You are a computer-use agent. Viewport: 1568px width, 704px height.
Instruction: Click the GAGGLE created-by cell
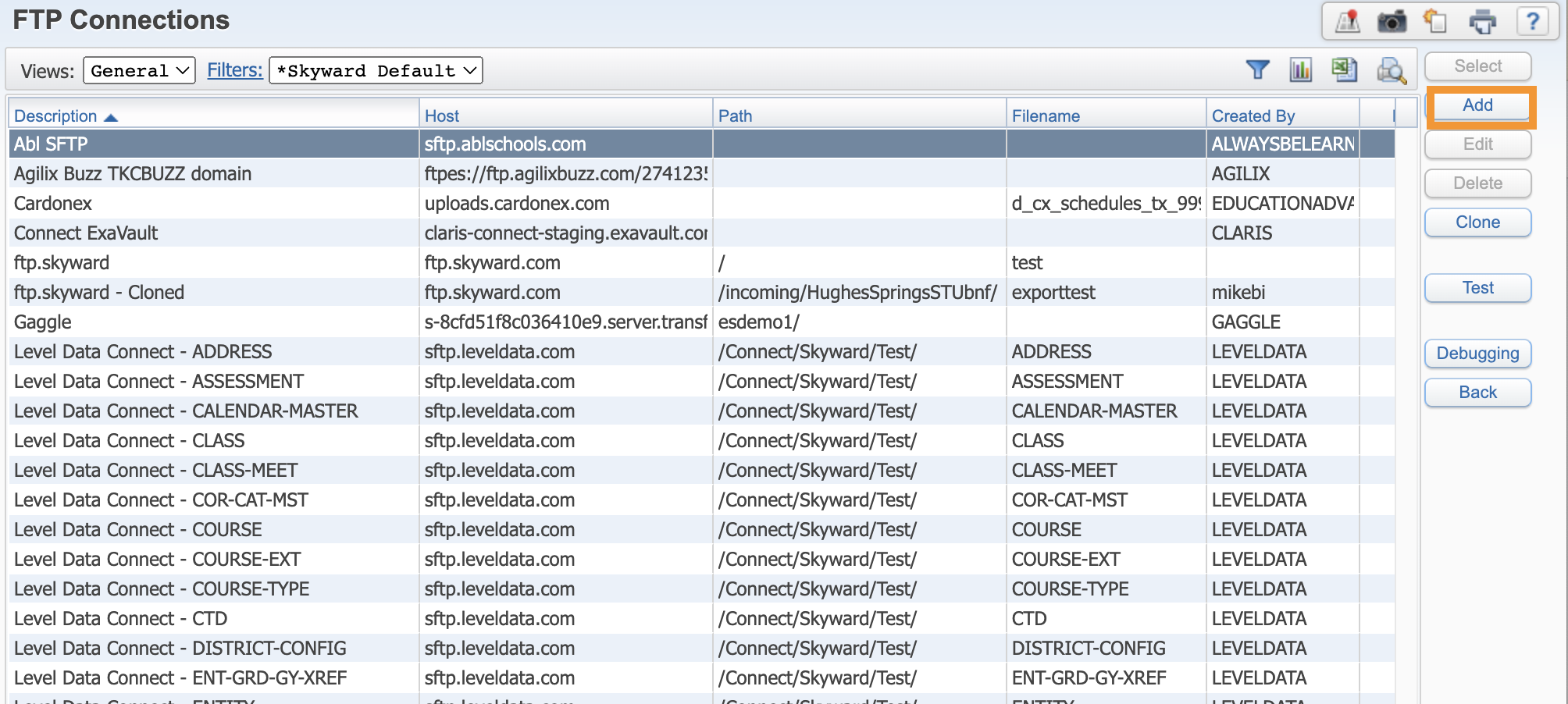pos(1283,322)
